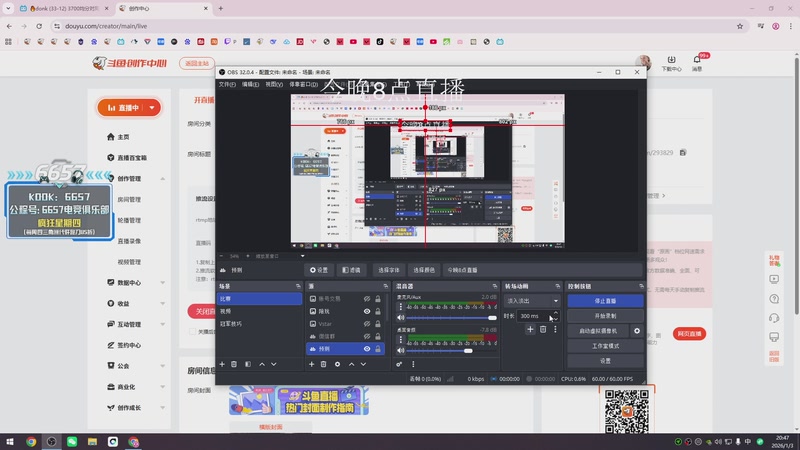
Task: Move scene up with arrow icon
Action: click(x=262, y=364)
